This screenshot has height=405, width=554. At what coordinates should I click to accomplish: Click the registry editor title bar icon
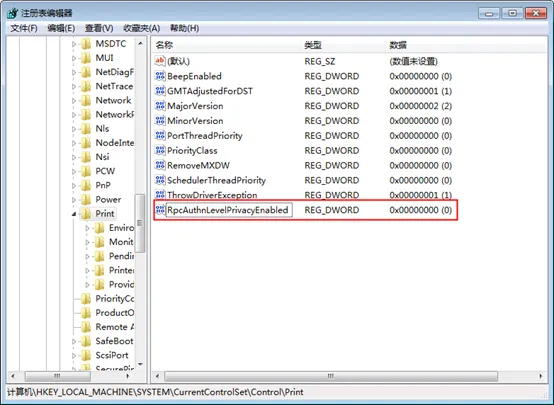[x=12, y=13]
